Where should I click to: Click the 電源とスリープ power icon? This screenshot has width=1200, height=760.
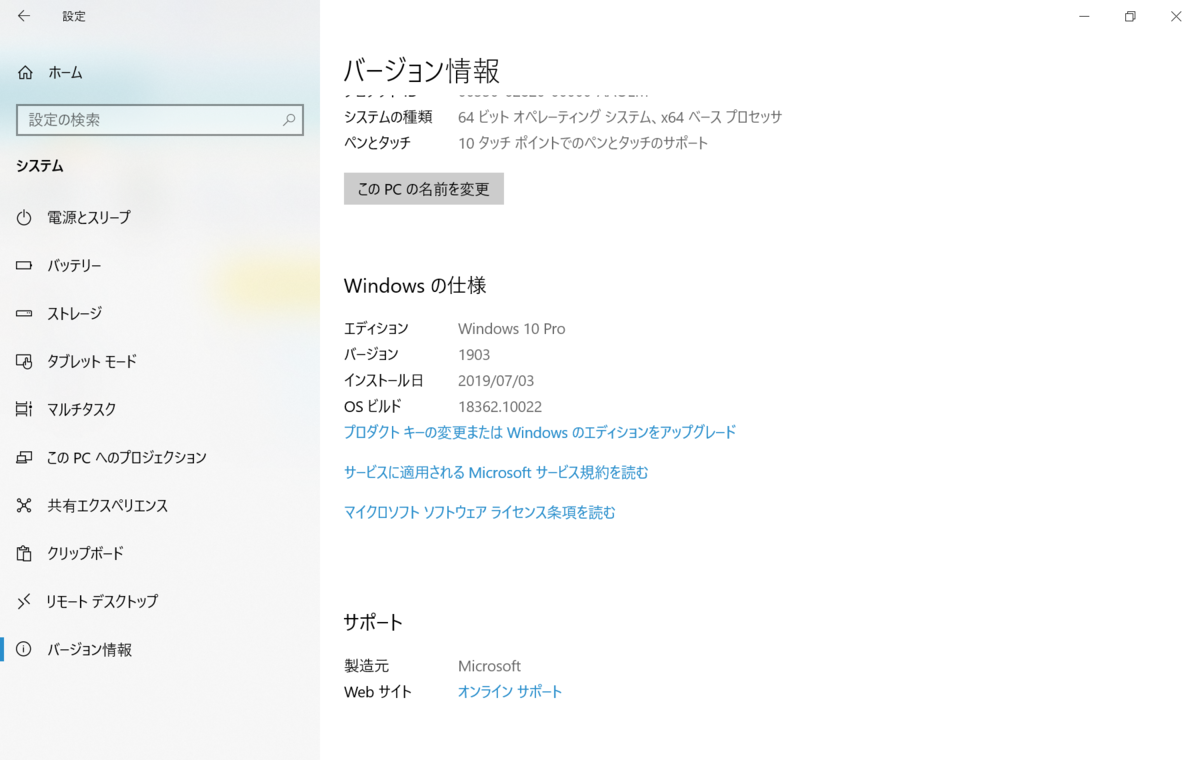[24, 217]
